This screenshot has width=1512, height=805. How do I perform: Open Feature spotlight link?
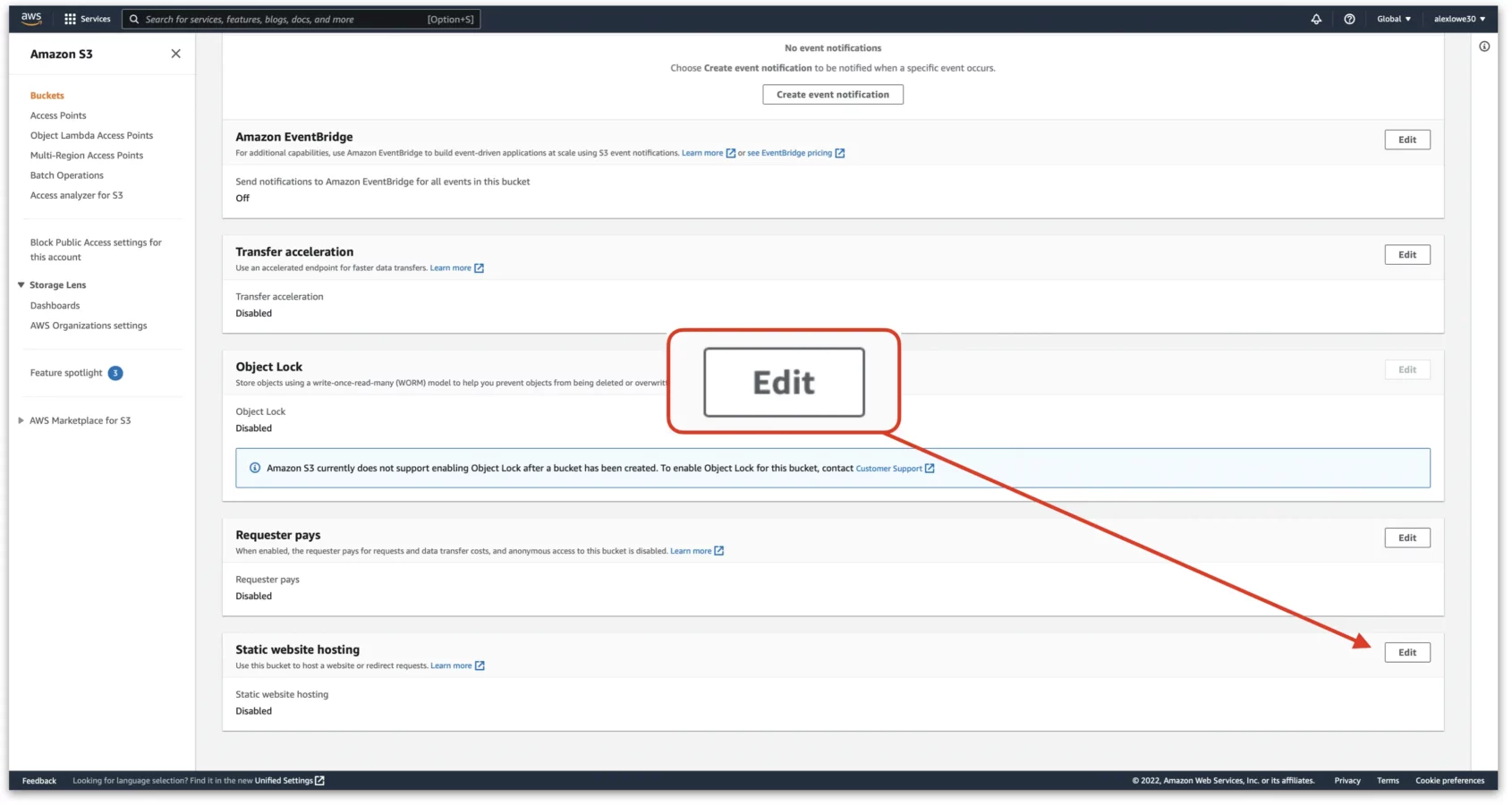point(66,373)
